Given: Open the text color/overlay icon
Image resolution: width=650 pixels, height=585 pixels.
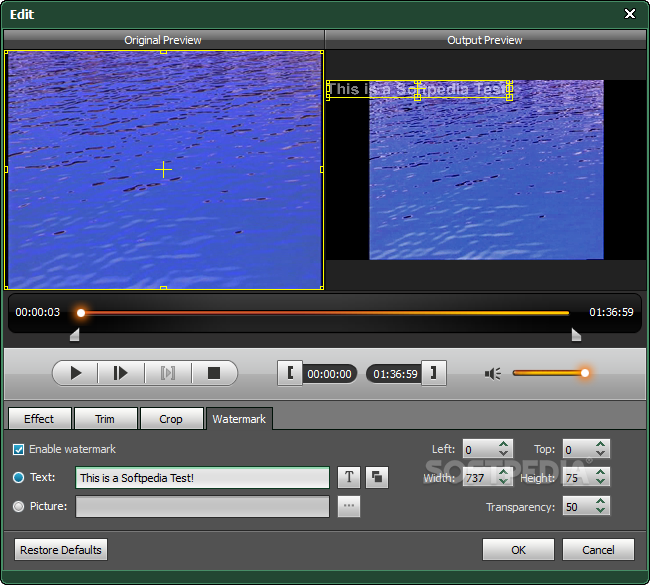Looking at the screenshot, I should pos(377,477).
